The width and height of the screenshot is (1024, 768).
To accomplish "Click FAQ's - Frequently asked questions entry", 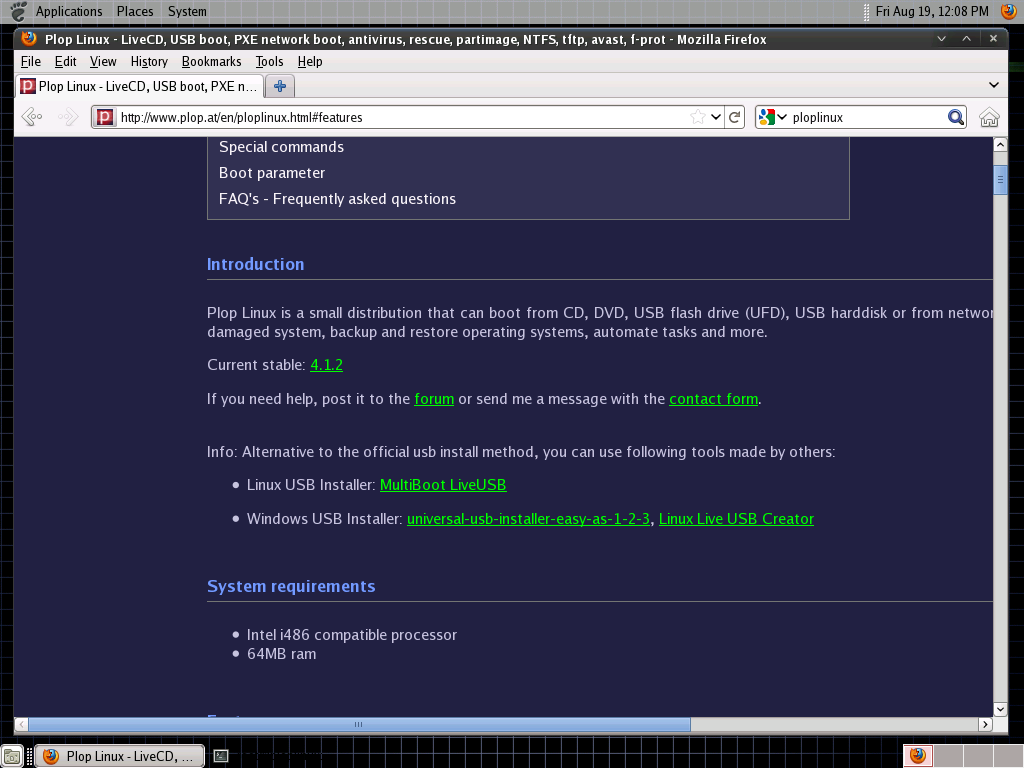I will point(337,199).
